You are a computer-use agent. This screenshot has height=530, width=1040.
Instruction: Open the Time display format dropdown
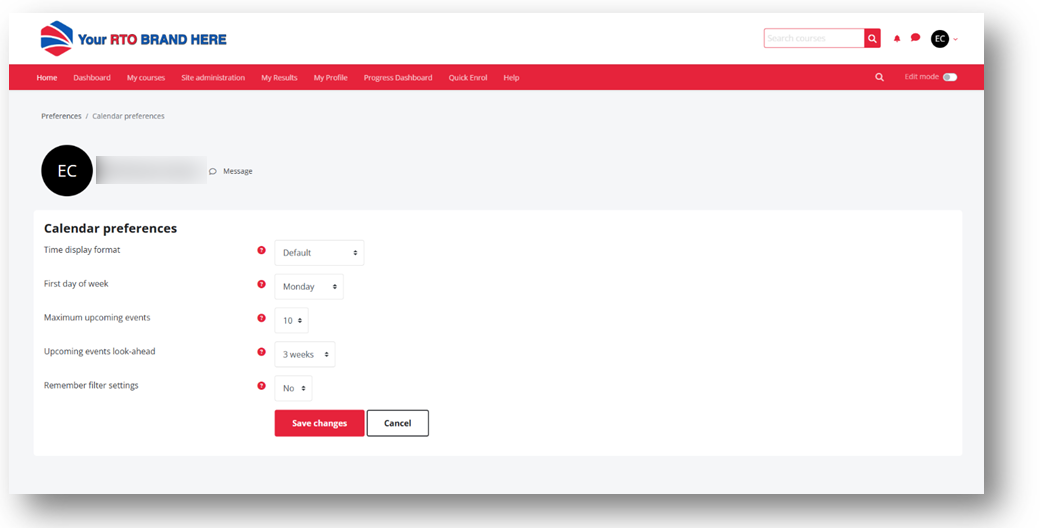tap(319, 253)
